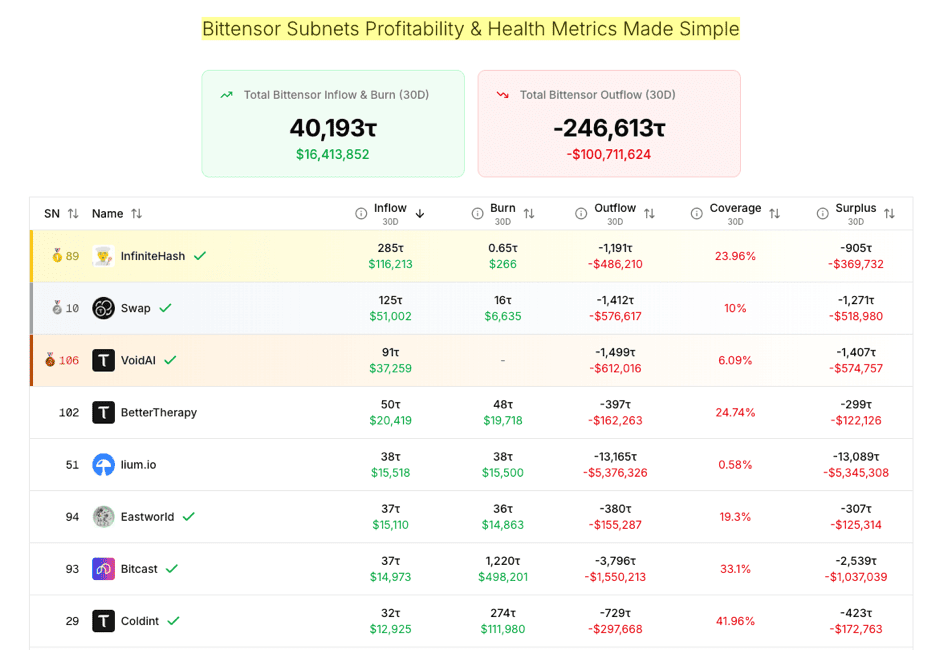Toggle Inflow column descending sort arrow
This screenshot has width=940, height=650.
click(420, 214)
